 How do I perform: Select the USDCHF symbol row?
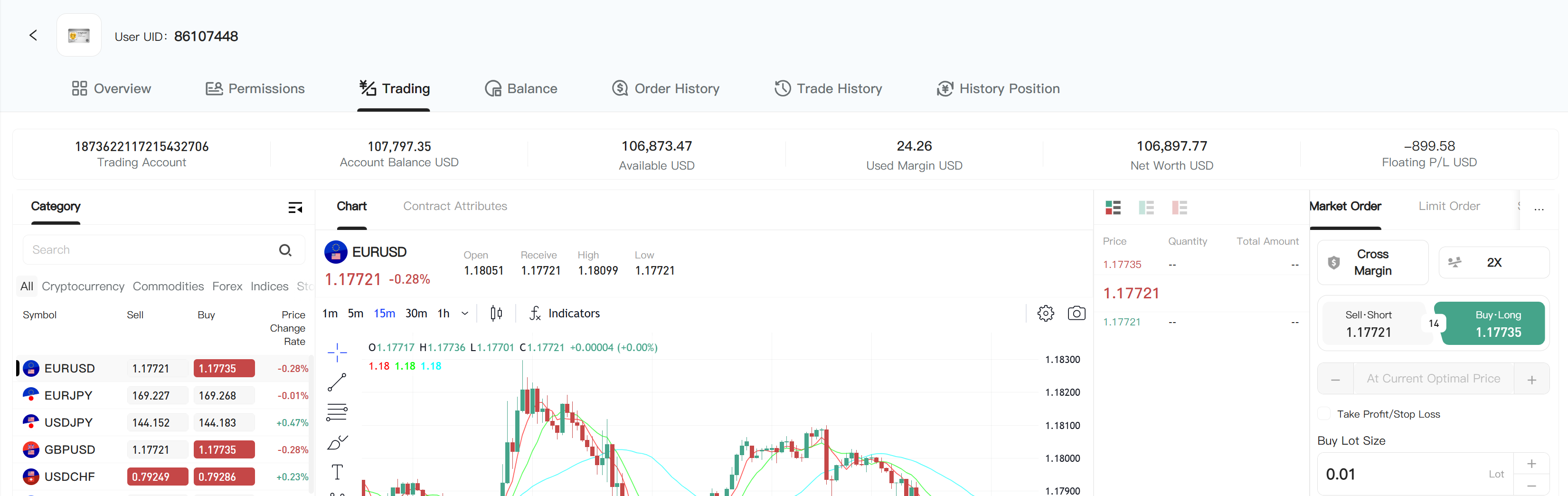[163, 477]
